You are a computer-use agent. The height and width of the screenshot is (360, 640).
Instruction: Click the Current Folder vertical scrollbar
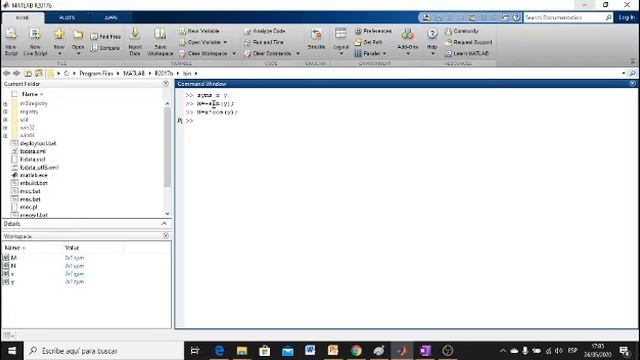[x=167, y=147]
